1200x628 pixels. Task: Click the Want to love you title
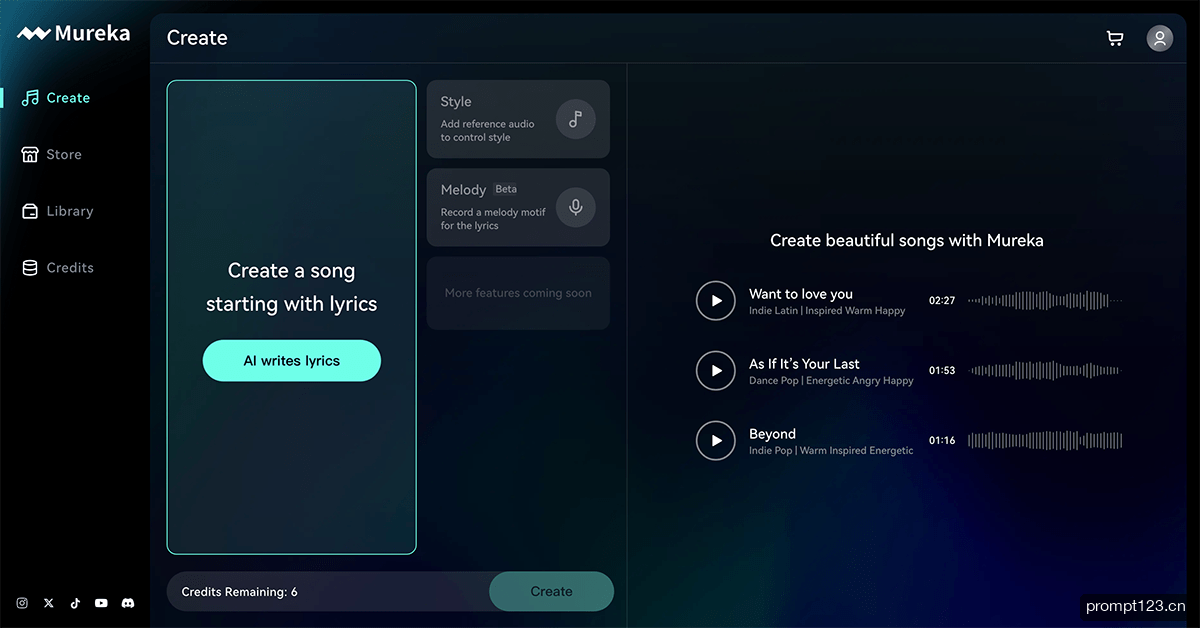point(801,294)
